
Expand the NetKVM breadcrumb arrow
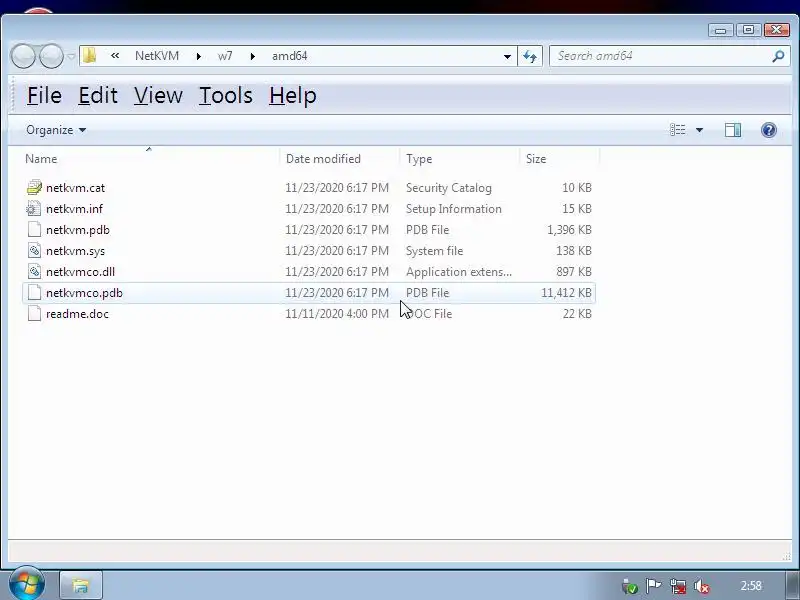(x=198, y=56)
